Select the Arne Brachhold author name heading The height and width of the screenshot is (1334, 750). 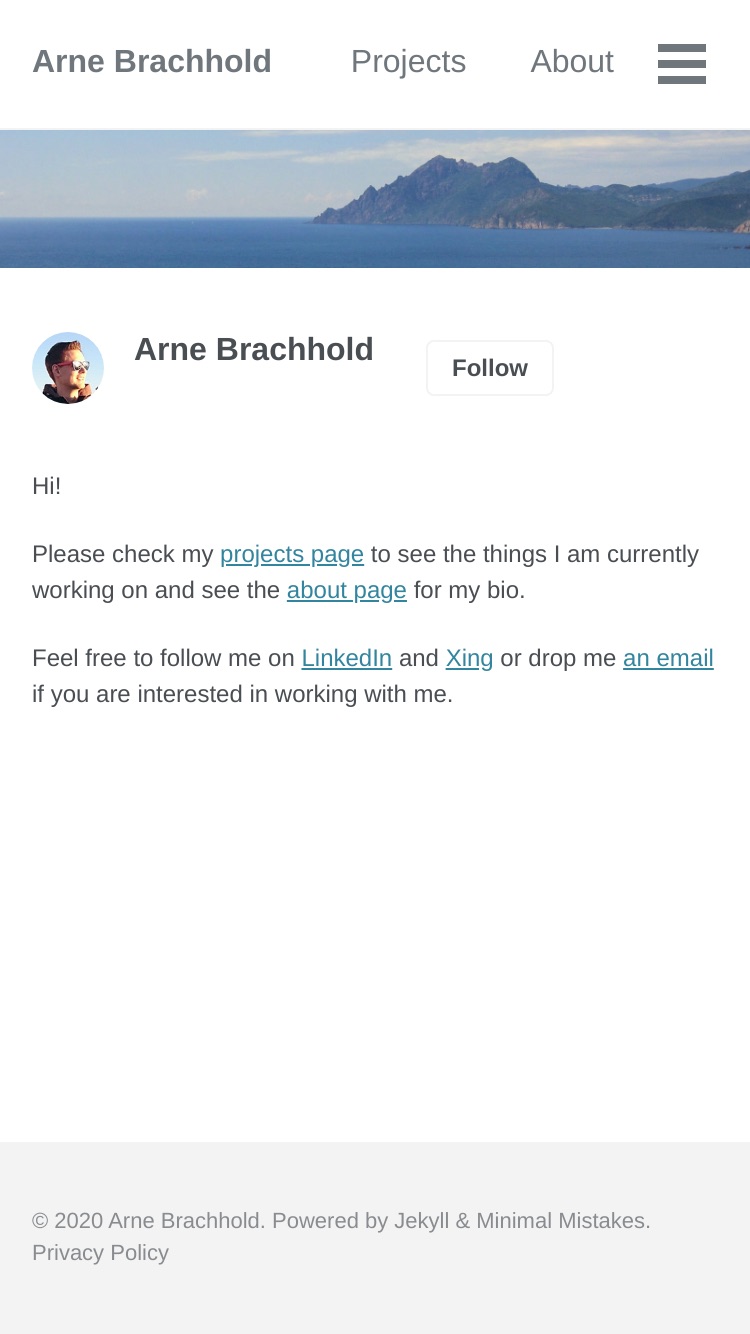[254, 350]
